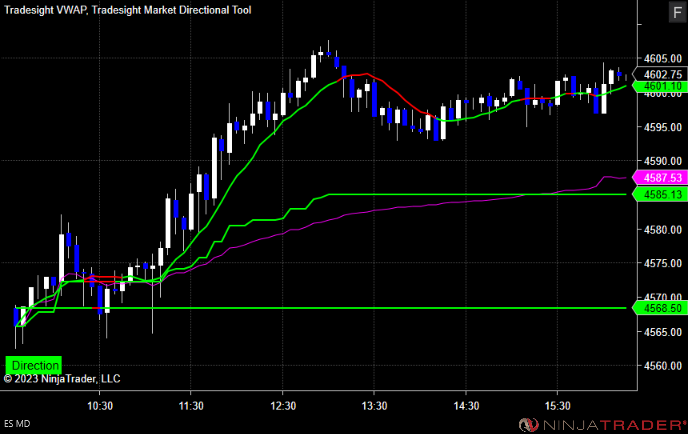Click the magenta 4587.53 VWAP price marker
Viewport: 688px width, 434px height.
(659, 178)
